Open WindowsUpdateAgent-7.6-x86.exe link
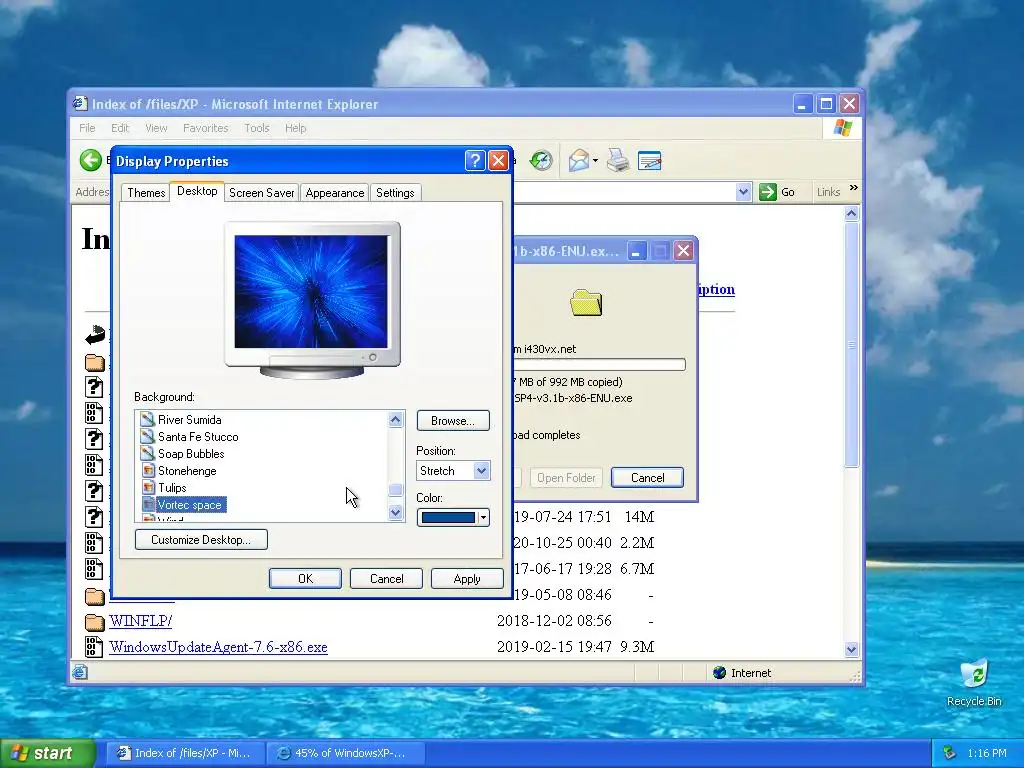Image resolution: width=1024 pixels, height=768 pixels. [x=218, y=647]
